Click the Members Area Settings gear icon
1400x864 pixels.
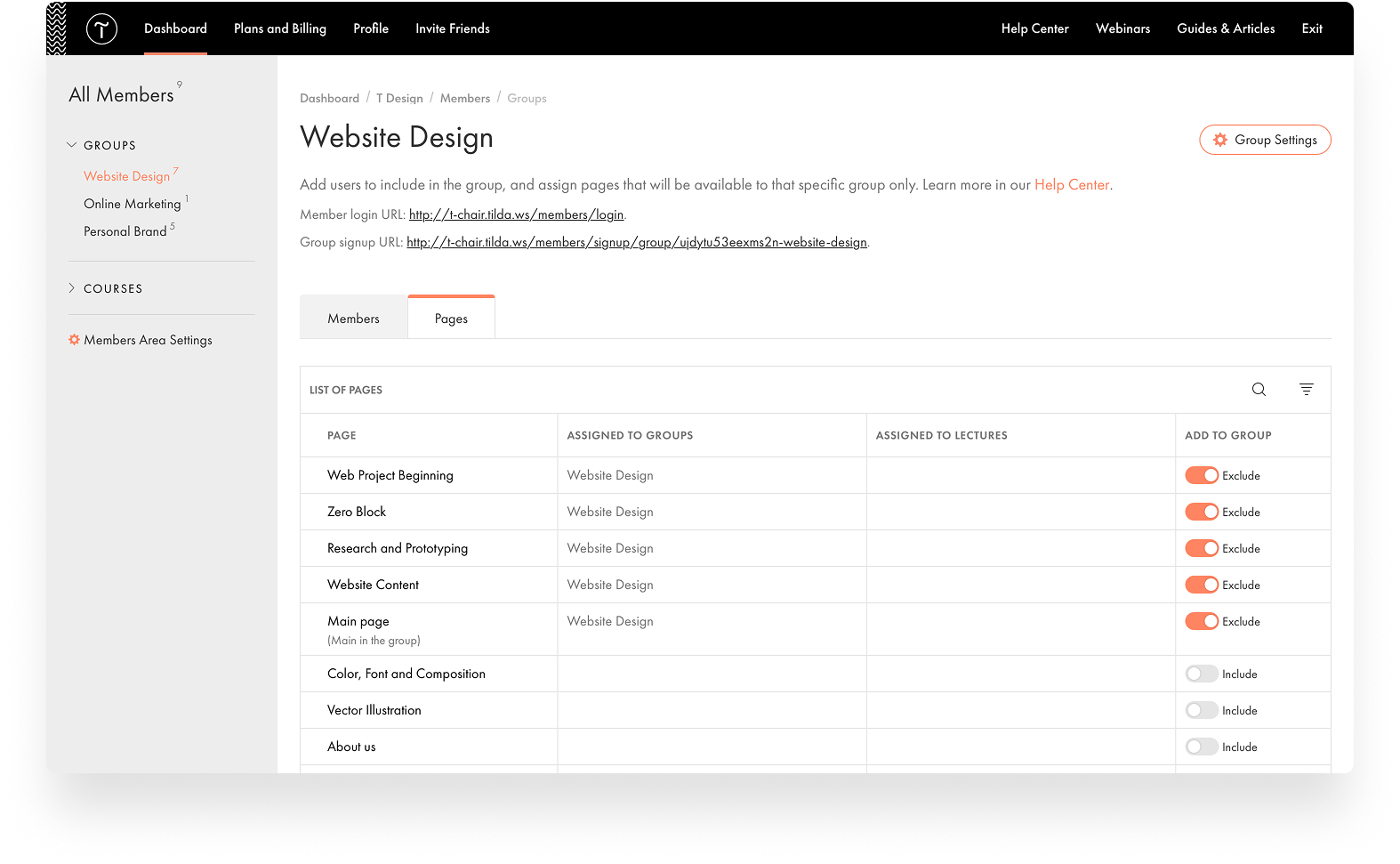tap(75, 340)
